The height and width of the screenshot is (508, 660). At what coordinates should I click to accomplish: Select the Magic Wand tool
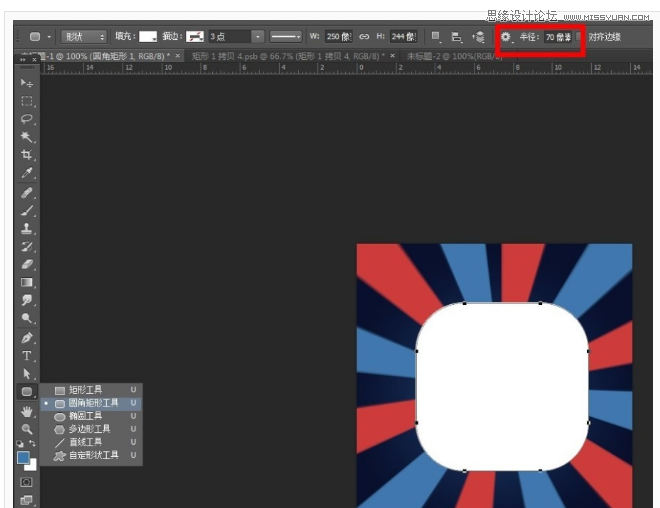click(x=27, y=136)
